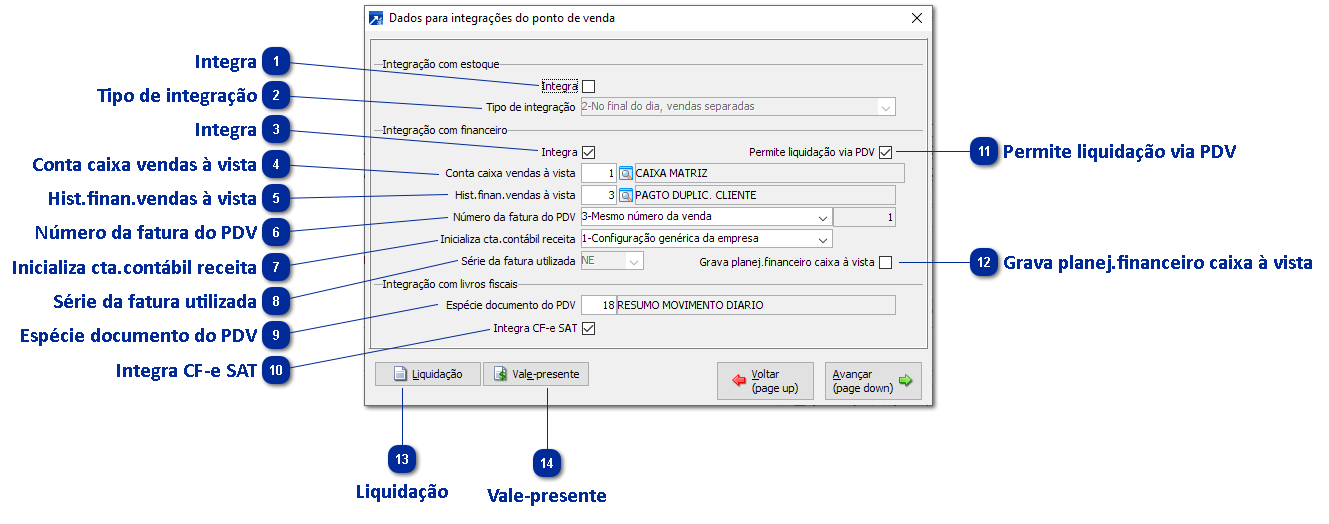Image resolution: width=1329 pixels, height=524 pixels.
Task: Click the lookup icon beside Conta caixa vendas
Action: click(626, 174)
